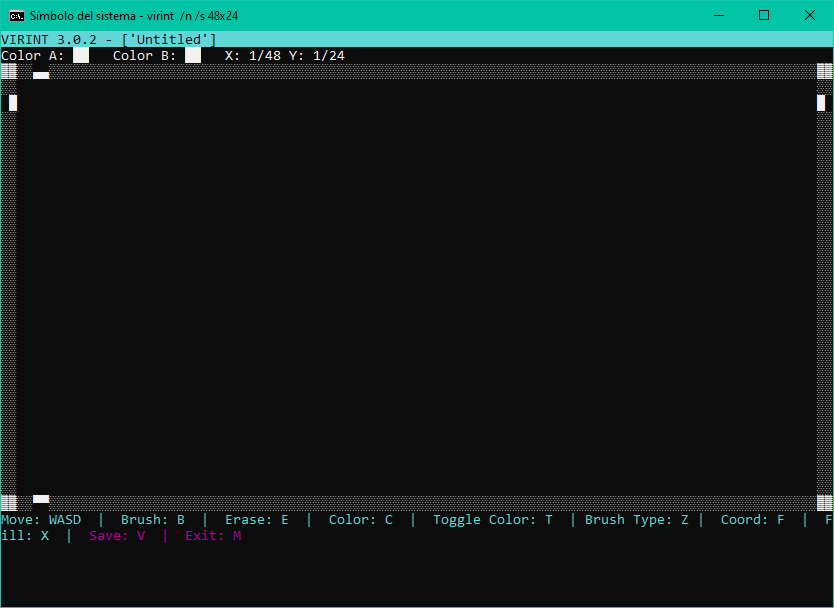Maximize the Símbolo del sistema window
This screenshot has width=834, height=608.
point(764,15)
